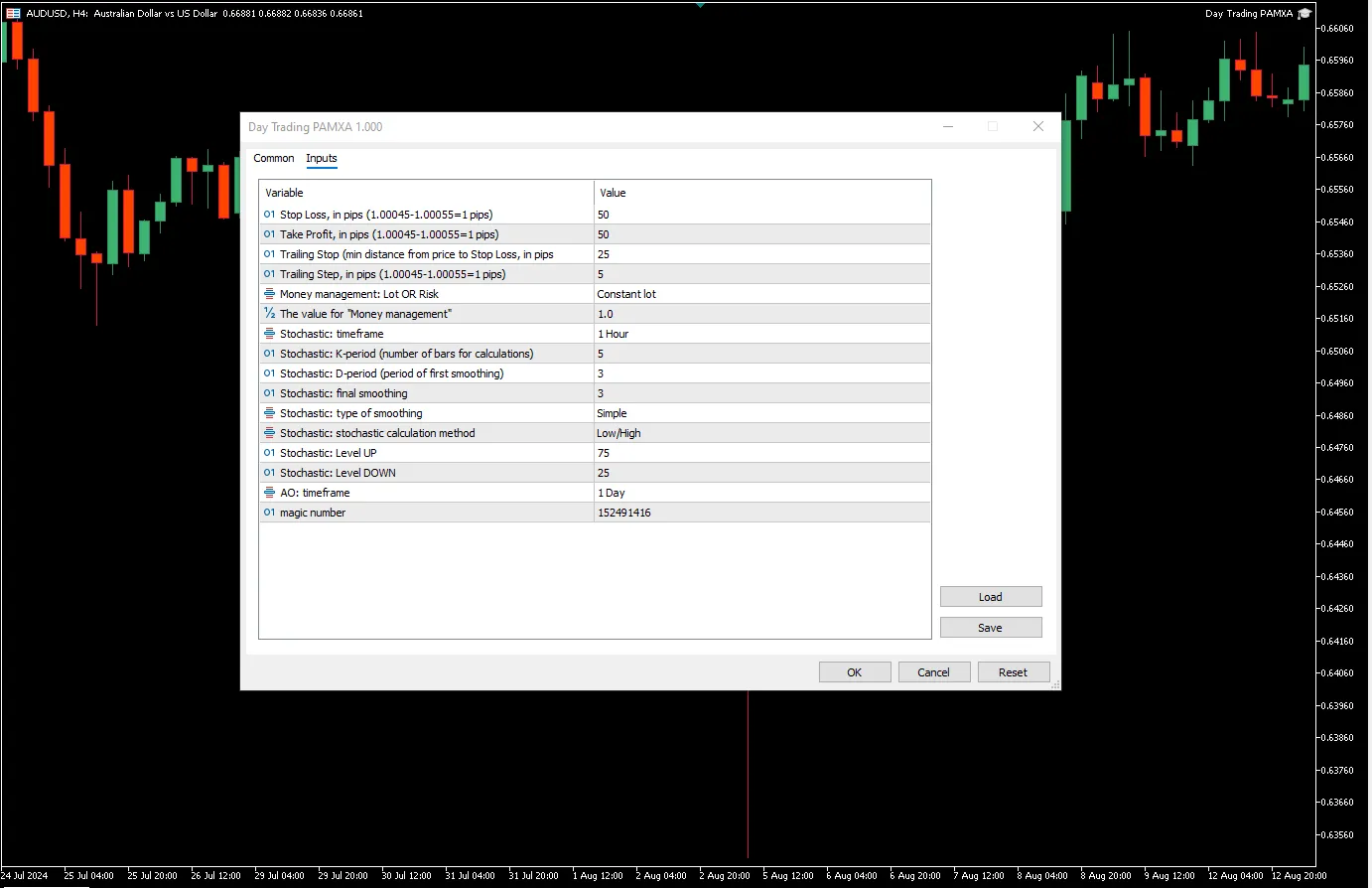This screenshot has width=1372, height=888.
Task: Click the fraction icon beside Money management value row
Action: point(269,314)
